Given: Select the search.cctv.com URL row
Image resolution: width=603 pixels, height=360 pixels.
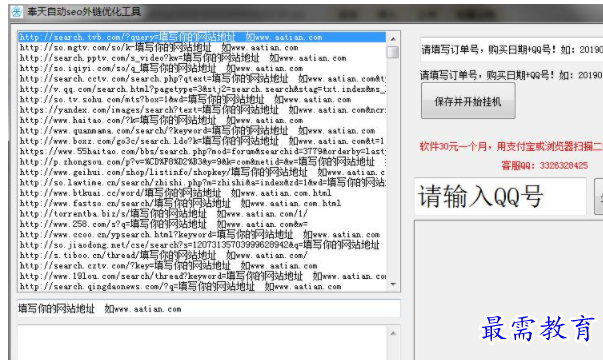Looking at the screenshot, I should (202, 79).
